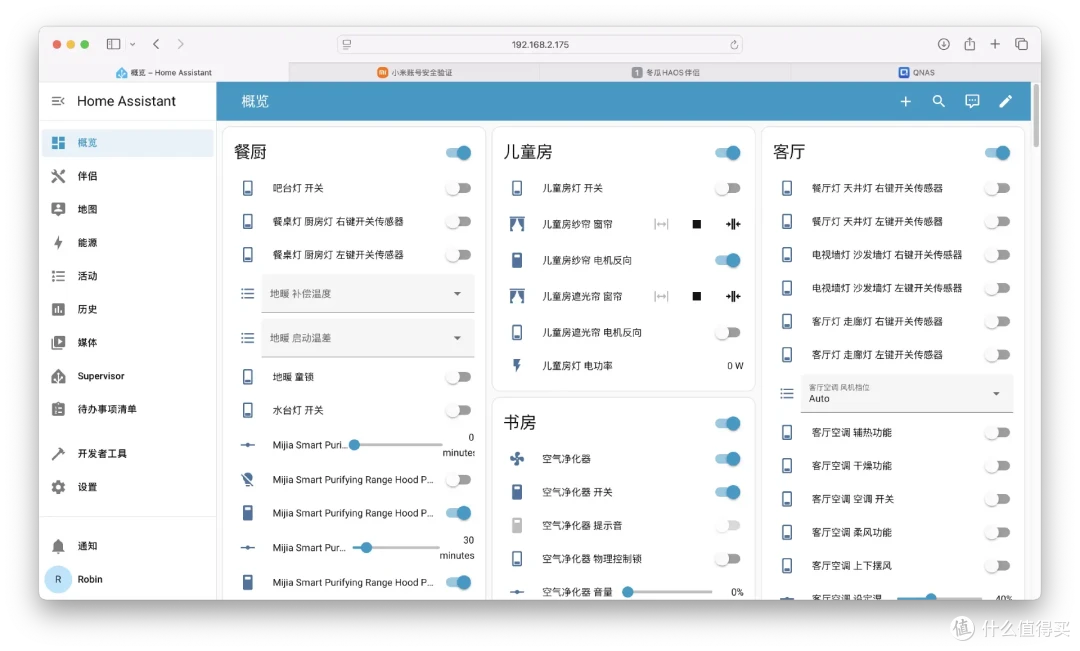
Task: Turn off 儿童房纱帘 电机反向
Action: (x=727, y=260)
